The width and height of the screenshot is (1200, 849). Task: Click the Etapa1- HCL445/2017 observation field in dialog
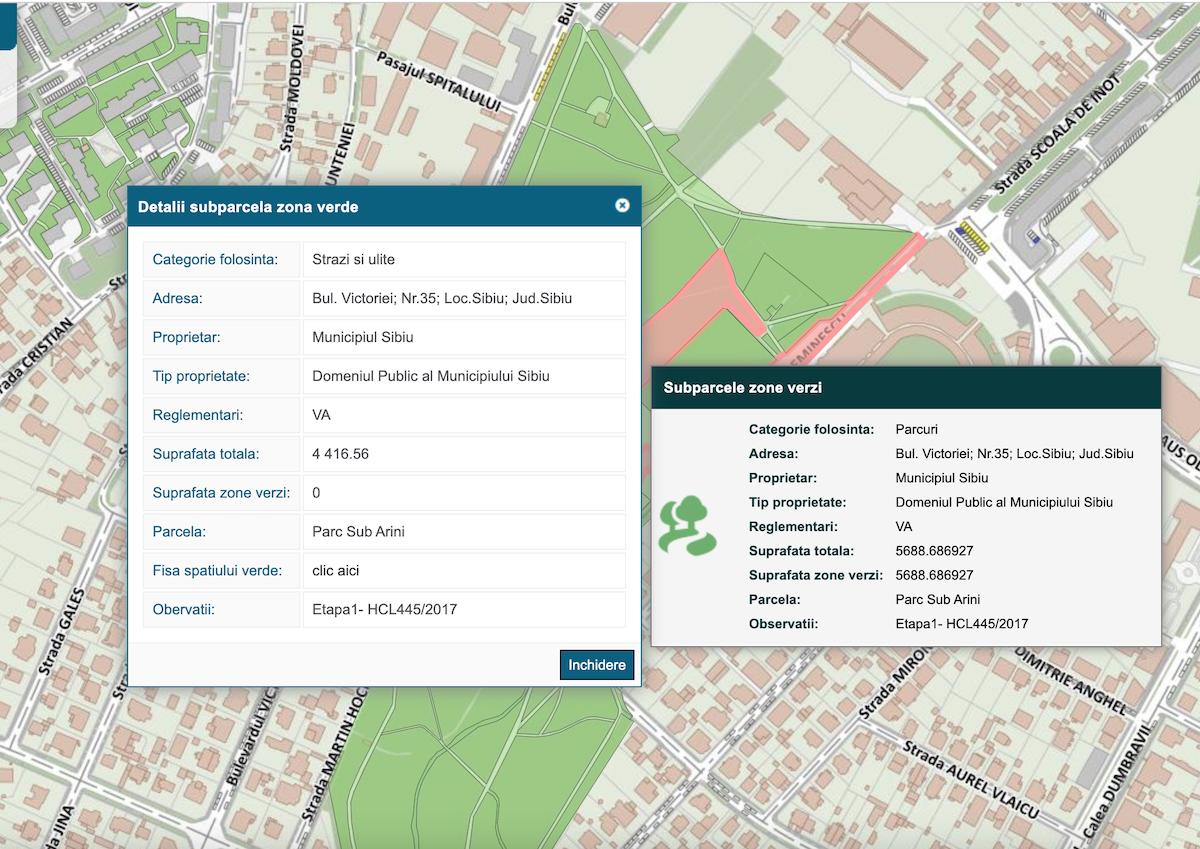(384, 610)
